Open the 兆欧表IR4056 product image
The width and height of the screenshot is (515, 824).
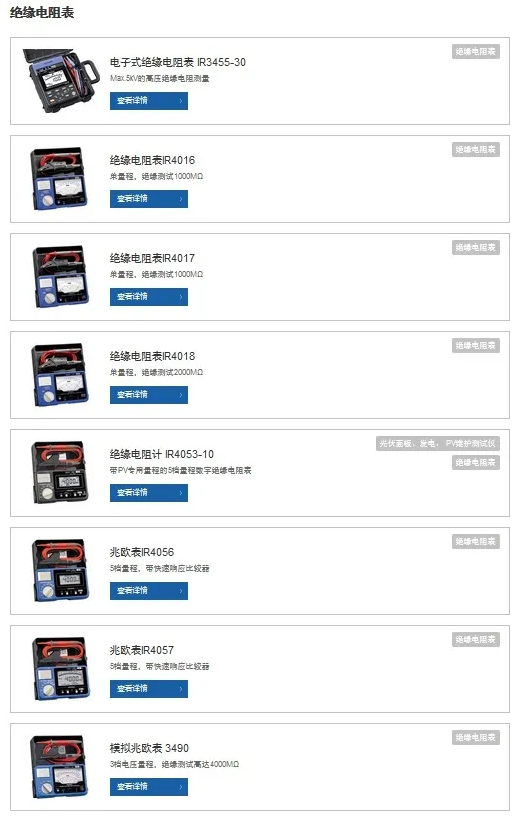click(59, 571)
